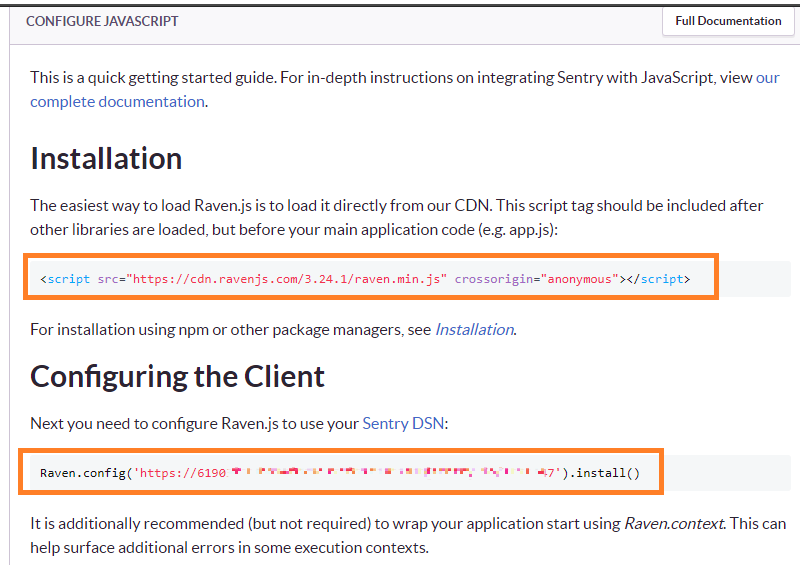
Task: Click the 'Installation' heading
Action: (106, 159)
